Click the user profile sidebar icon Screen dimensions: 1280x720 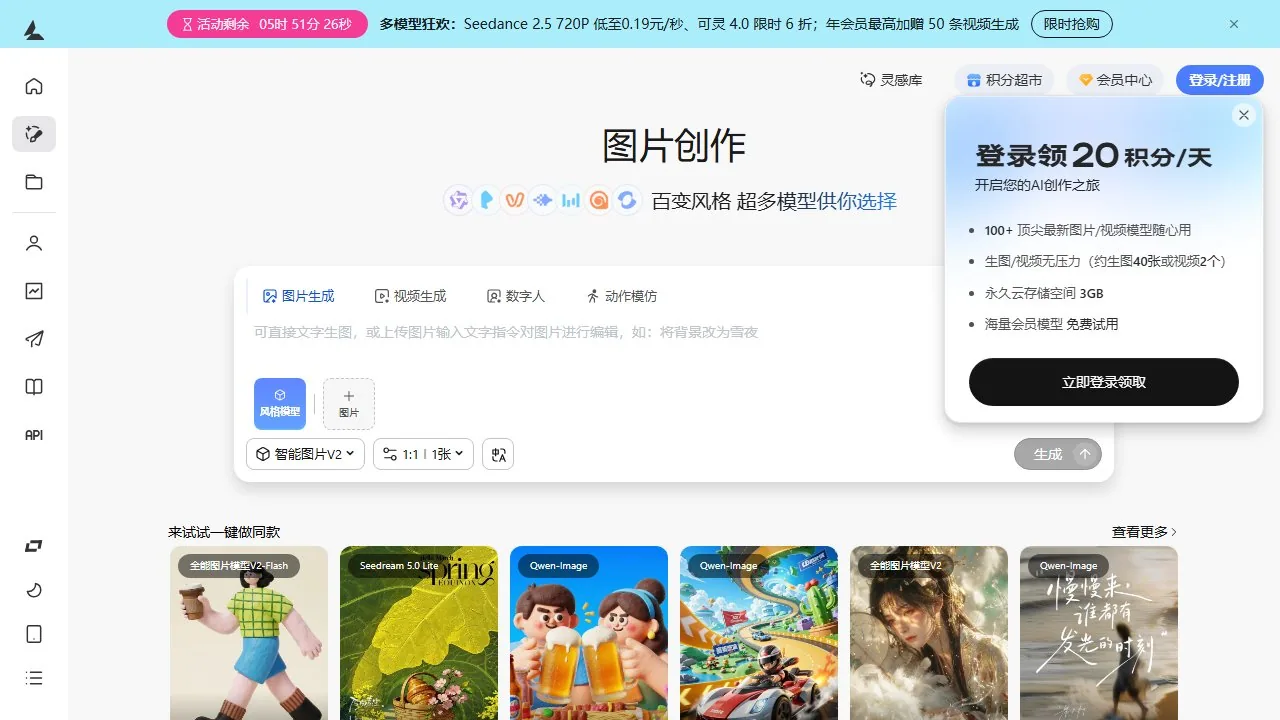pyautogui.click(x=34, y=243)
